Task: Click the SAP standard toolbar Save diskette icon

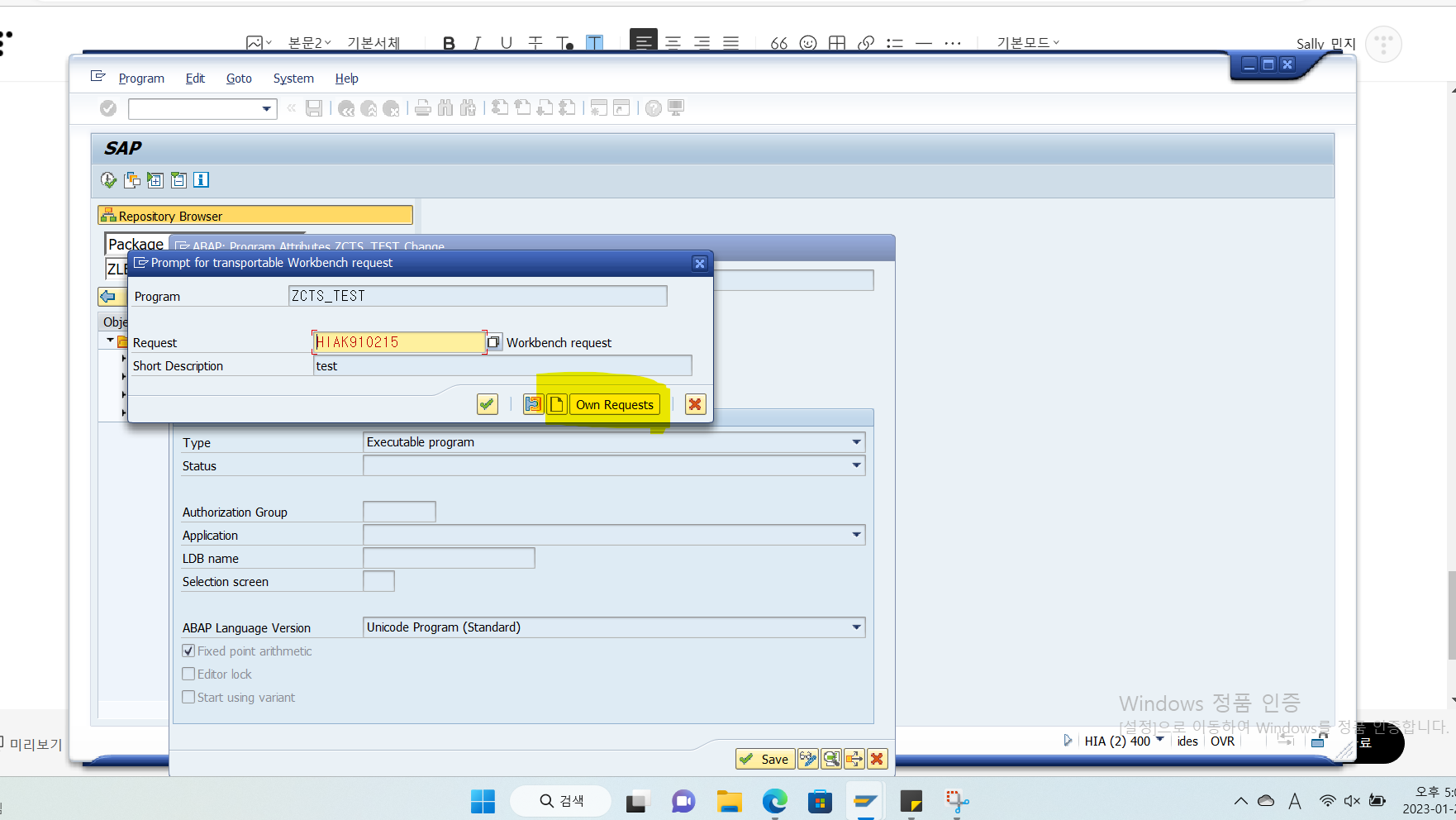Action: [314, 108]
